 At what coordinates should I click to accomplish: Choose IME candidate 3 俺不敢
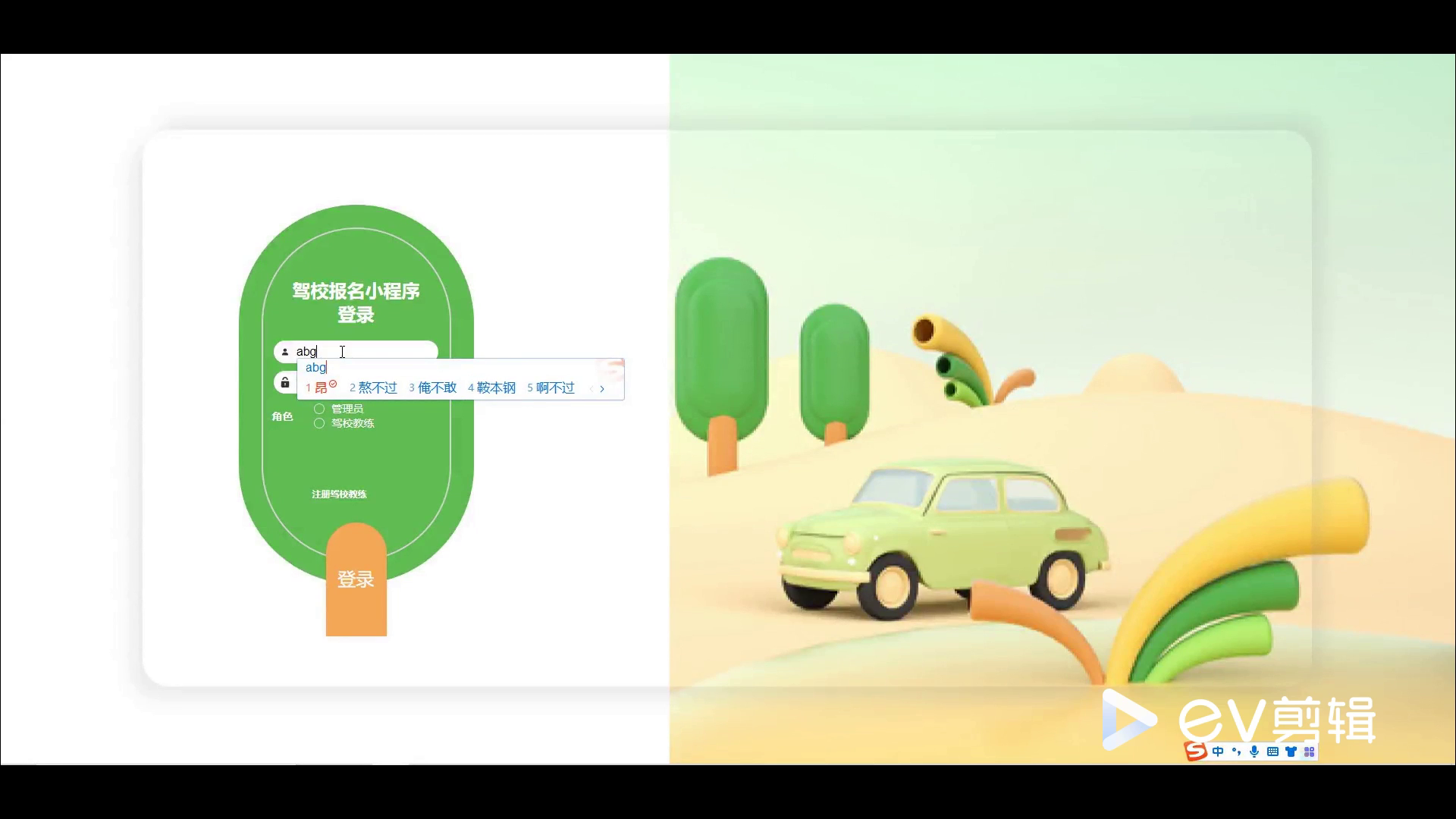[433, 388]
